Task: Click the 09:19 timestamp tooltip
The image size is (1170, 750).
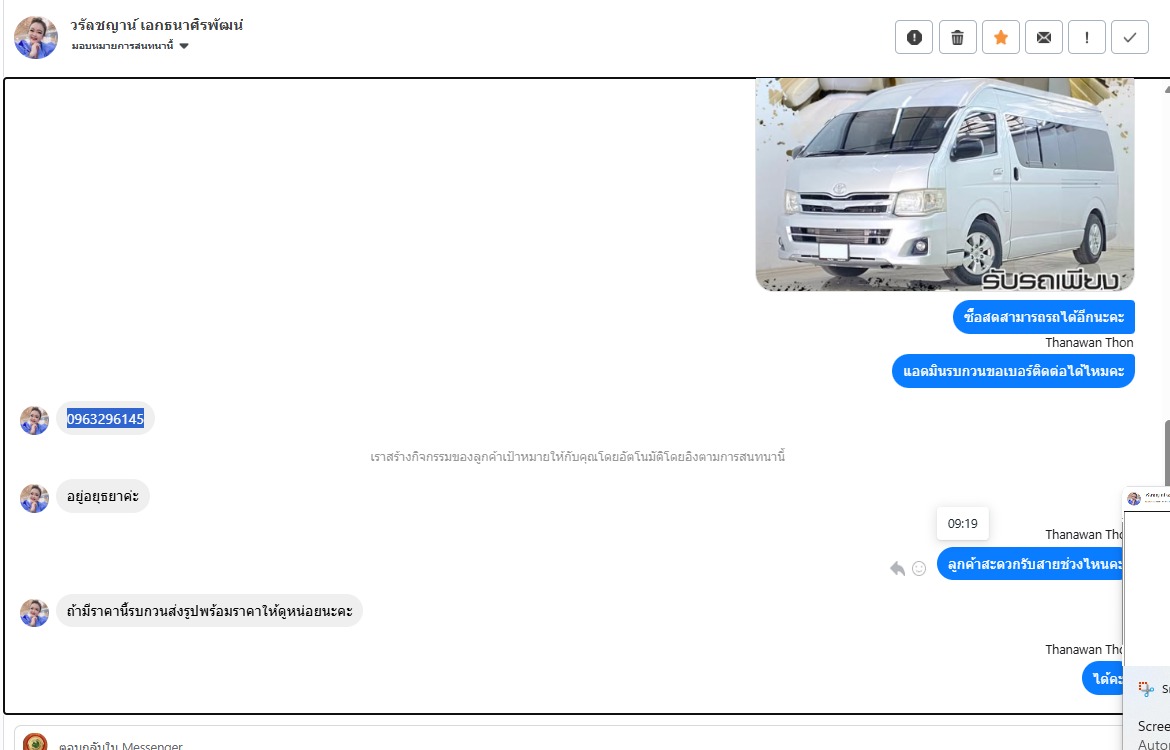Action: 963,524
